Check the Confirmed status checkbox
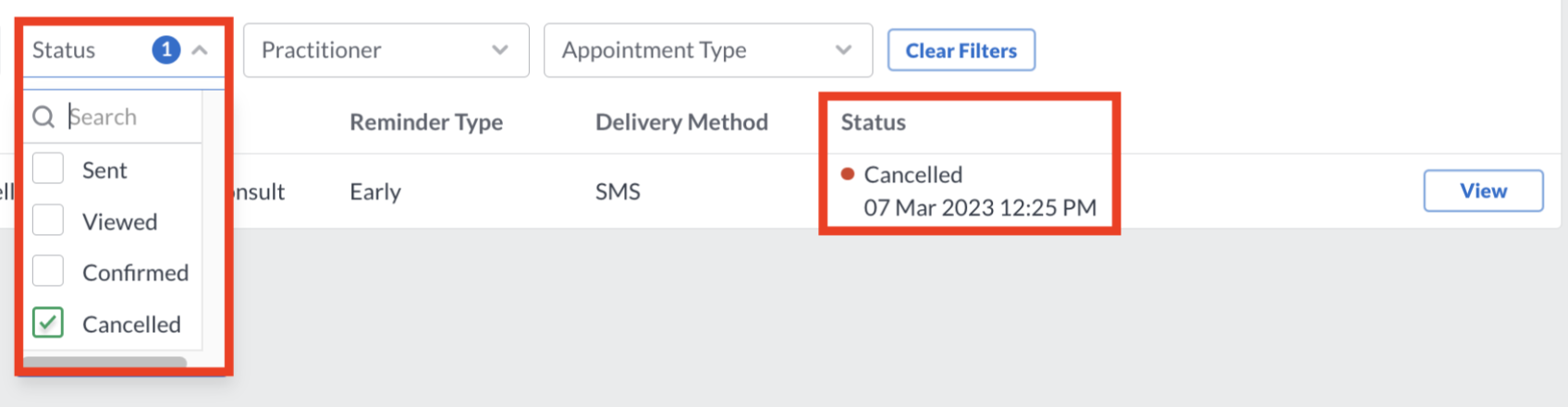Image resolution: width=1568 pixels, height=407 pixels. (x=48, y=272)
